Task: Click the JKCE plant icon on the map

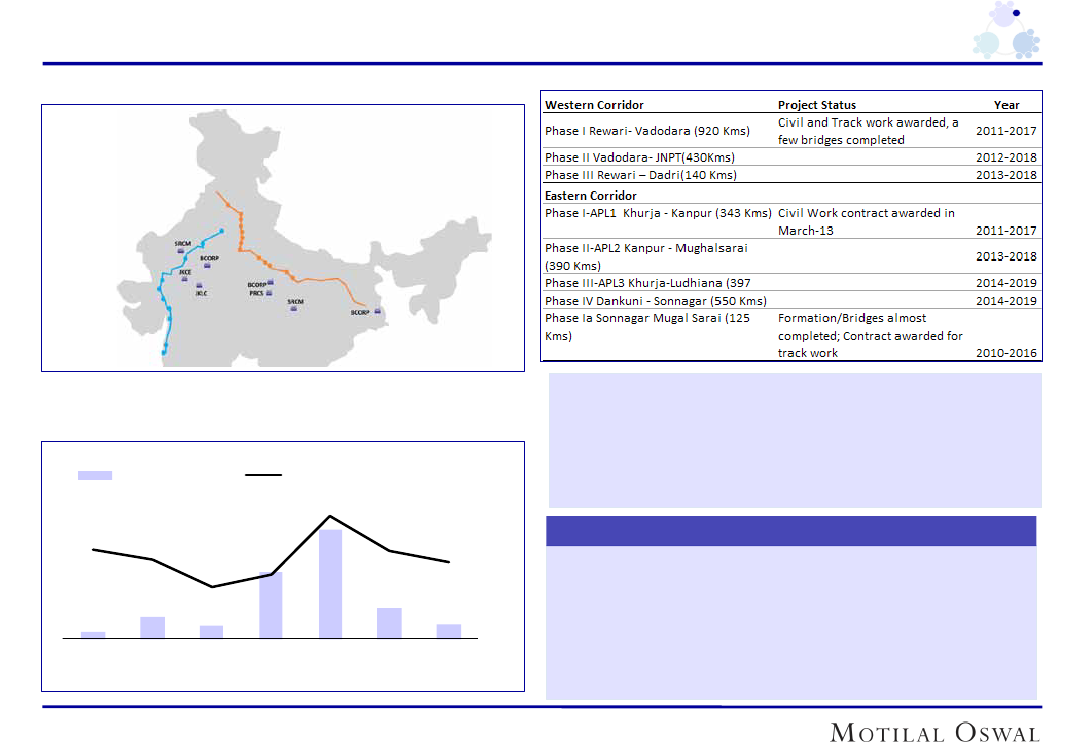Action: pyautogui.click(x=184, y=280)
